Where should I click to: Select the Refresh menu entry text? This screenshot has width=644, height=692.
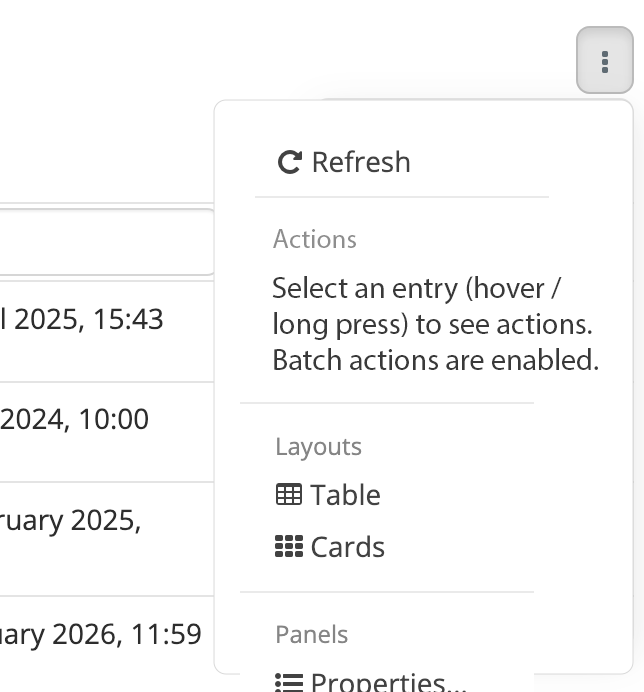[361, 162]
